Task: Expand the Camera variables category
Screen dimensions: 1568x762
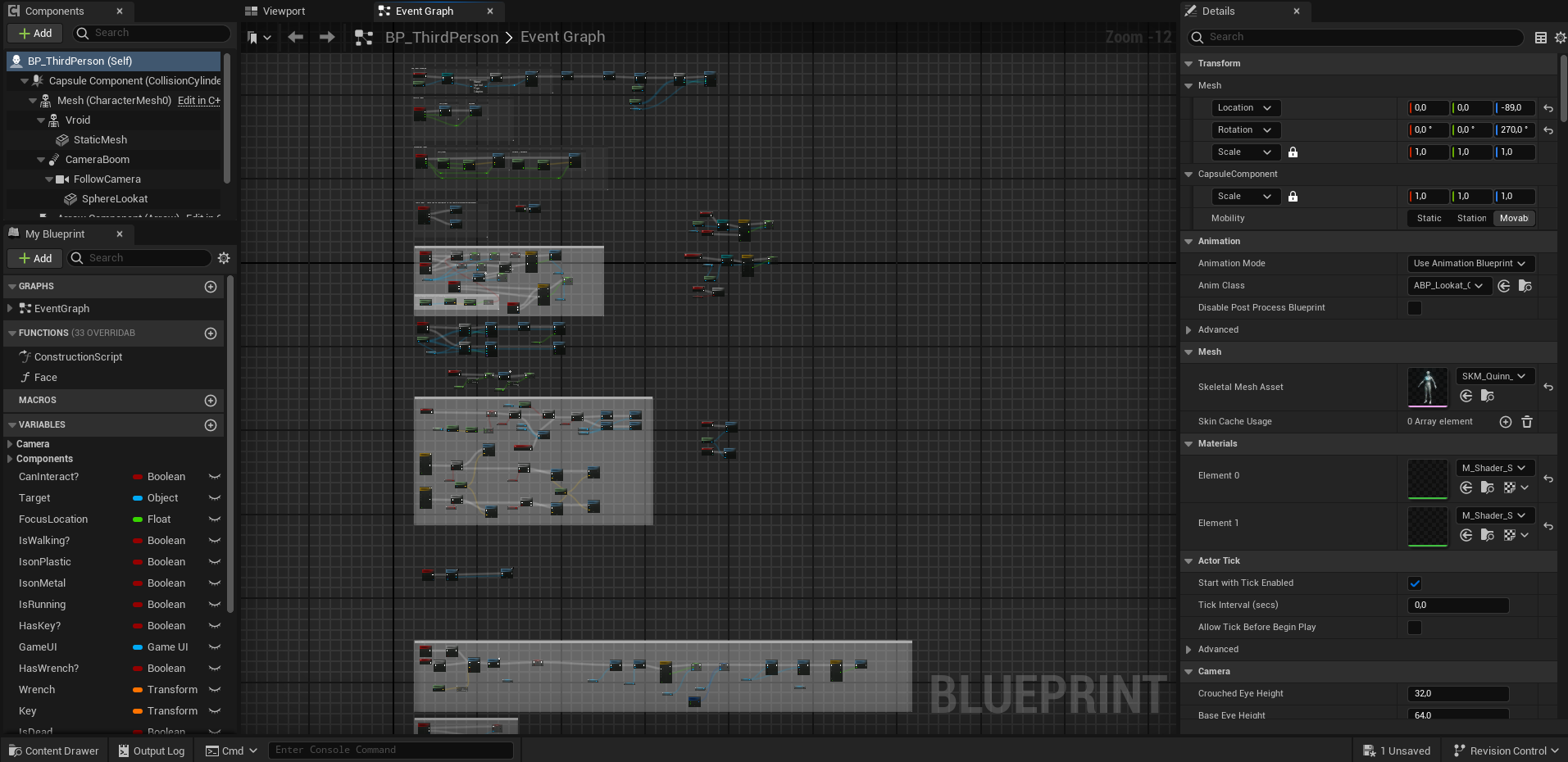Action: pos(10,444)
